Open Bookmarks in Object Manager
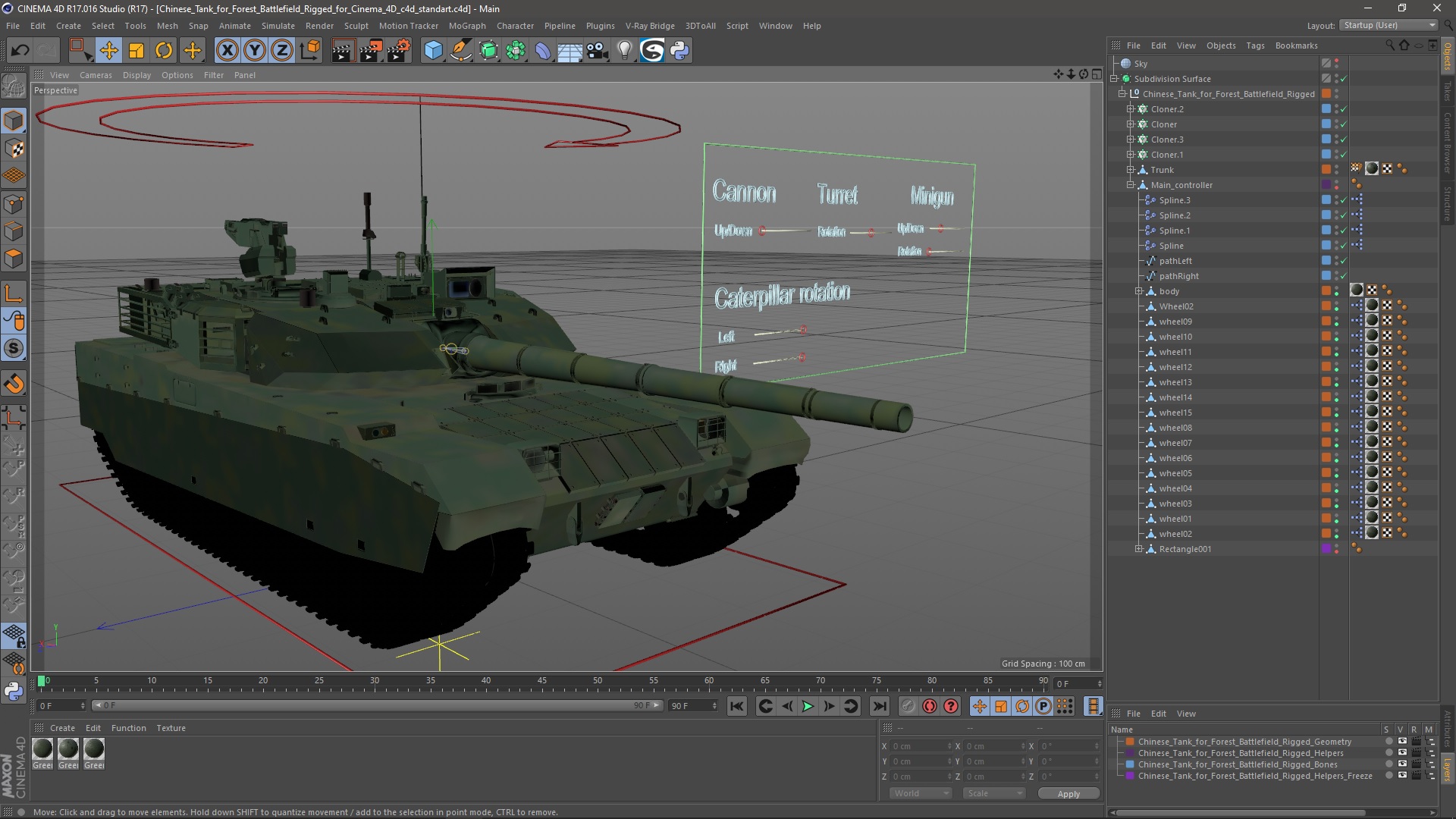1456x819 pixels. pyautogui.click(x=1296, y=45)
